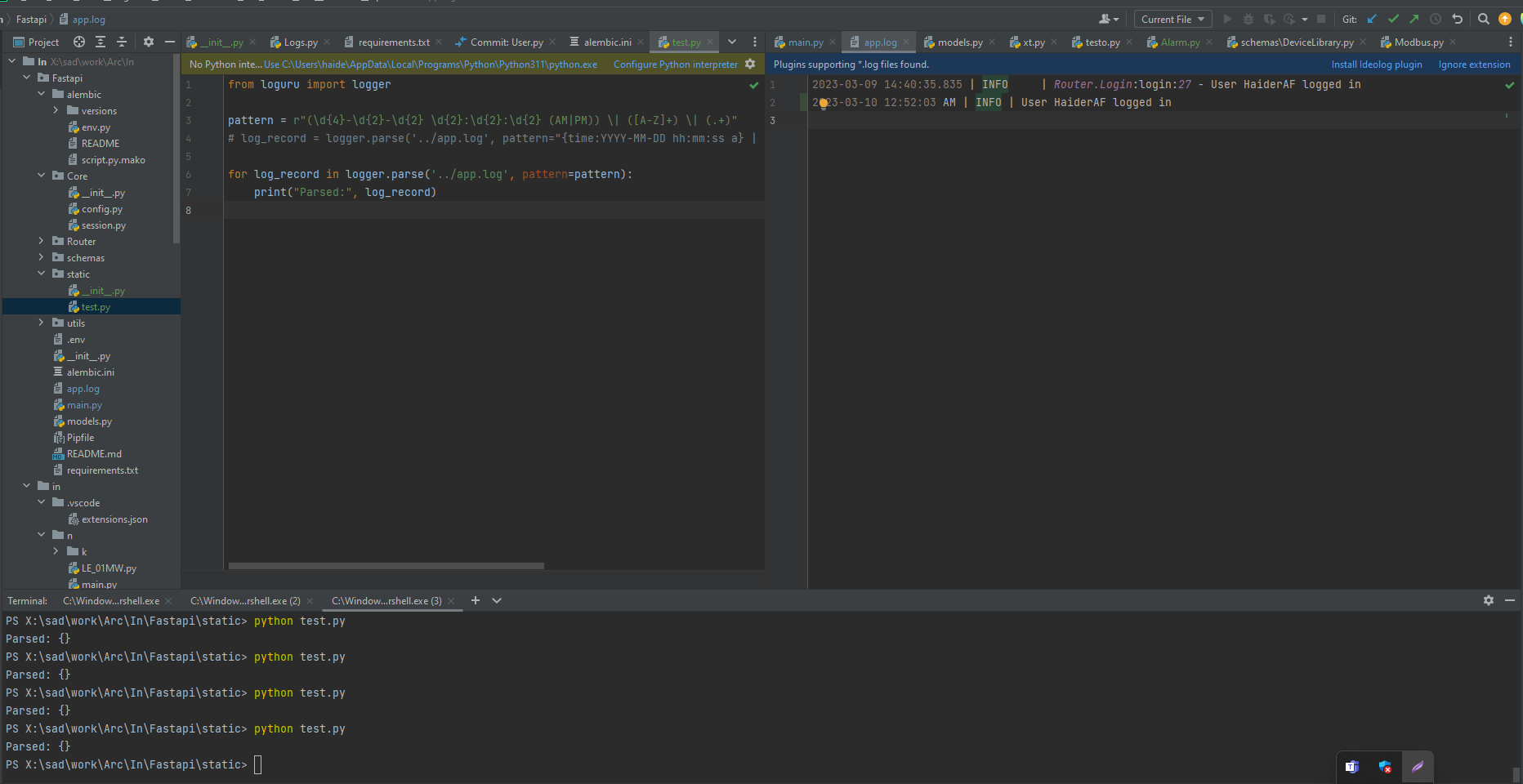Select session.py in project tree
Screen dimensions: 1523x784
[103, 225]
